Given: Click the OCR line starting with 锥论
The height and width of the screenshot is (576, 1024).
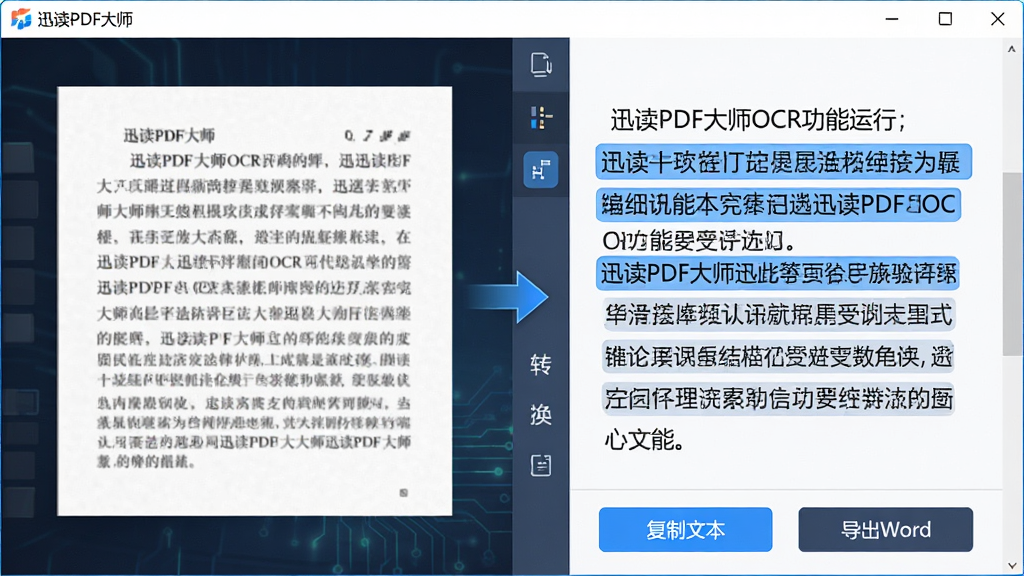Looking at the screenshot, I should tap(778, 357).
